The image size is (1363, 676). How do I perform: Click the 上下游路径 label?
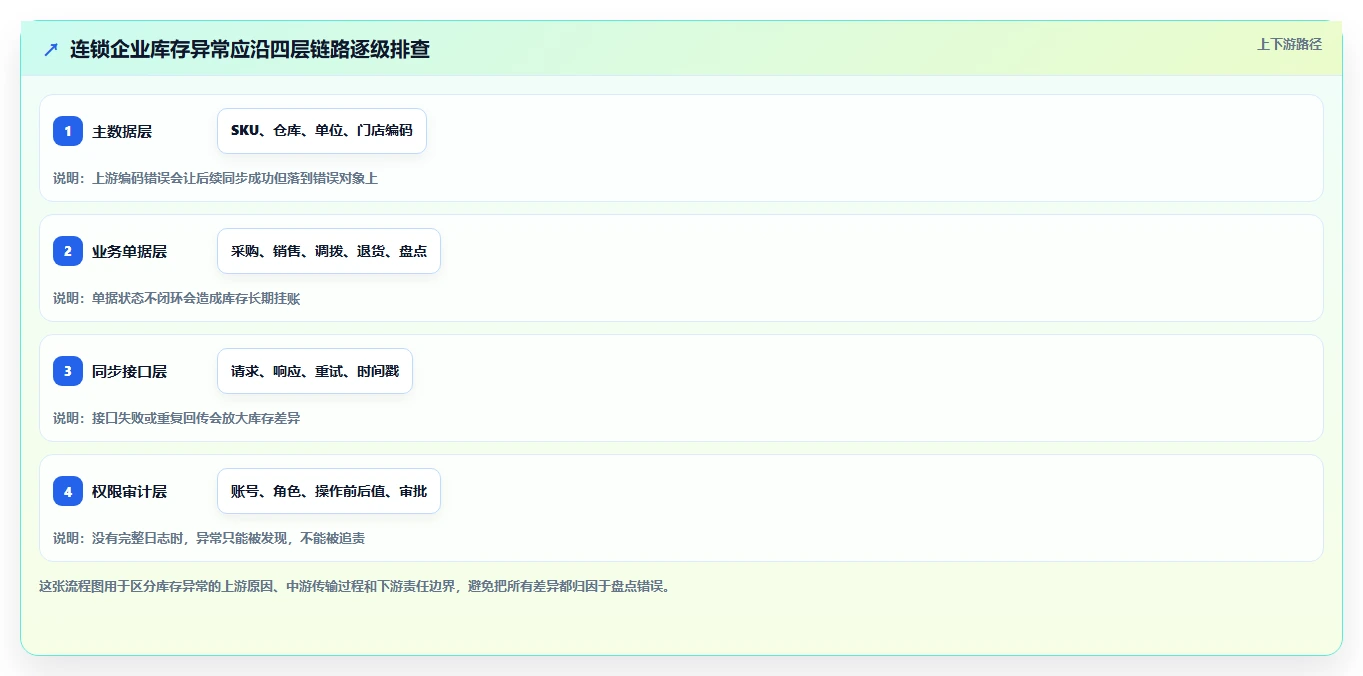pyautogui.click(x=1289, y=44)
